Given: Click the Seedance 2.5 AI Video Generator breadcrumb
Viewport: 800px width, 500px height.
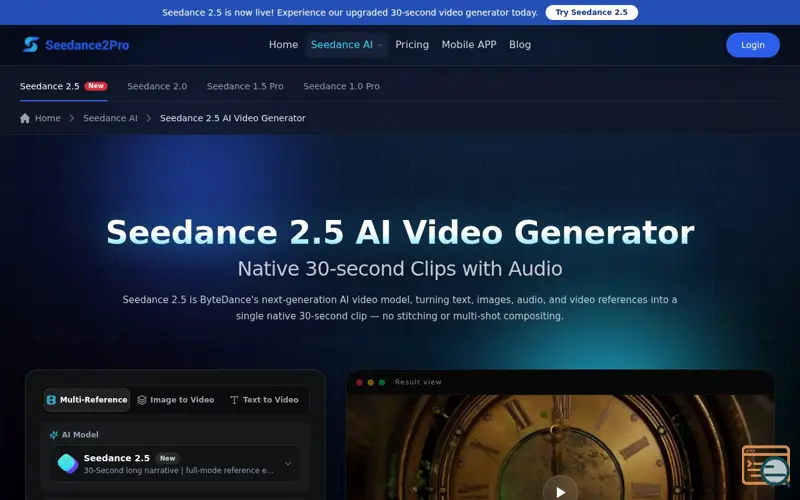Looking at the screenshot, I should (233, 118).
